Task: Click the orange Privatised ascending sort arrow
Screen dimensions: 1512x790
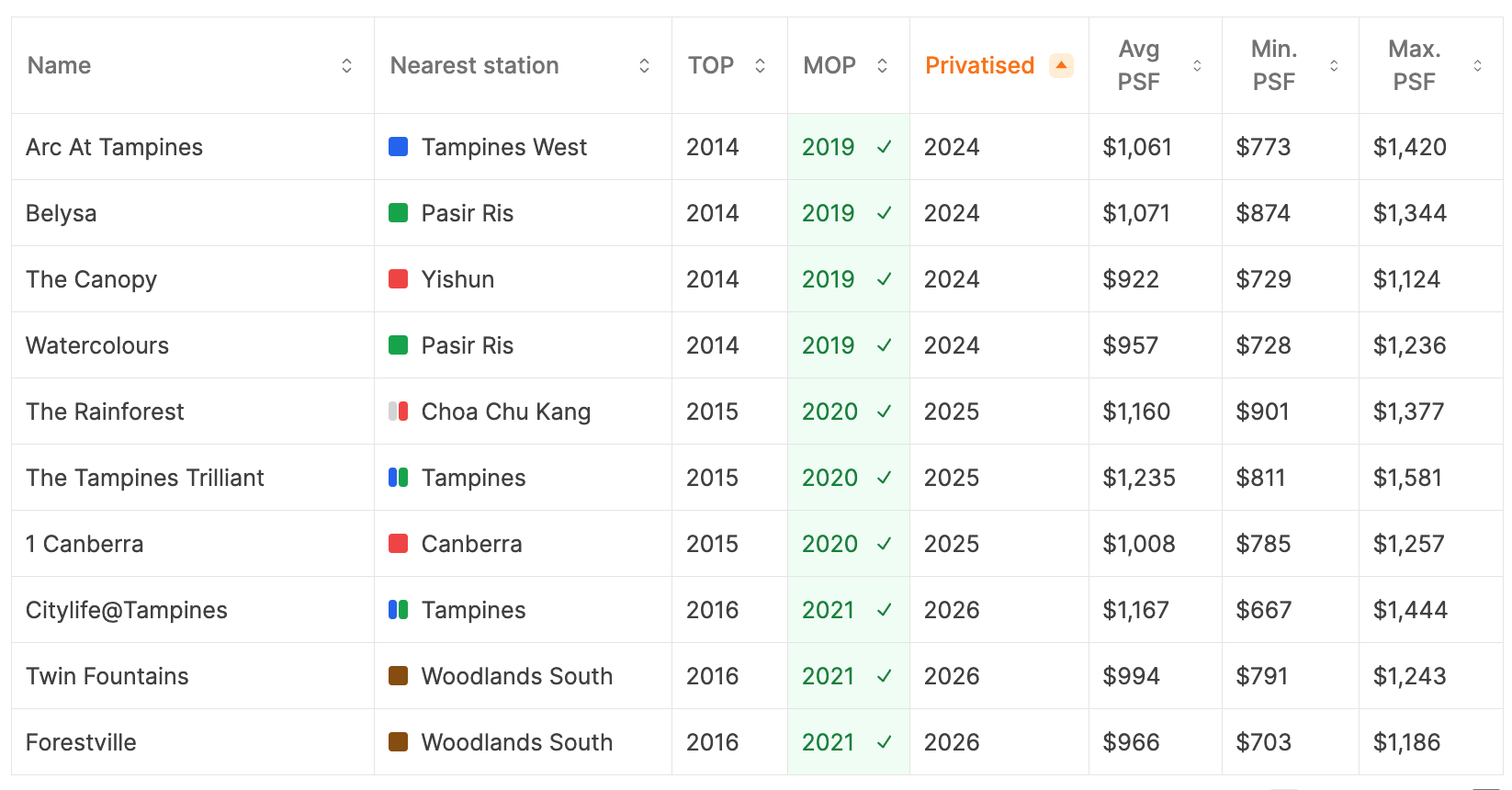Action: pos(1061,65)
